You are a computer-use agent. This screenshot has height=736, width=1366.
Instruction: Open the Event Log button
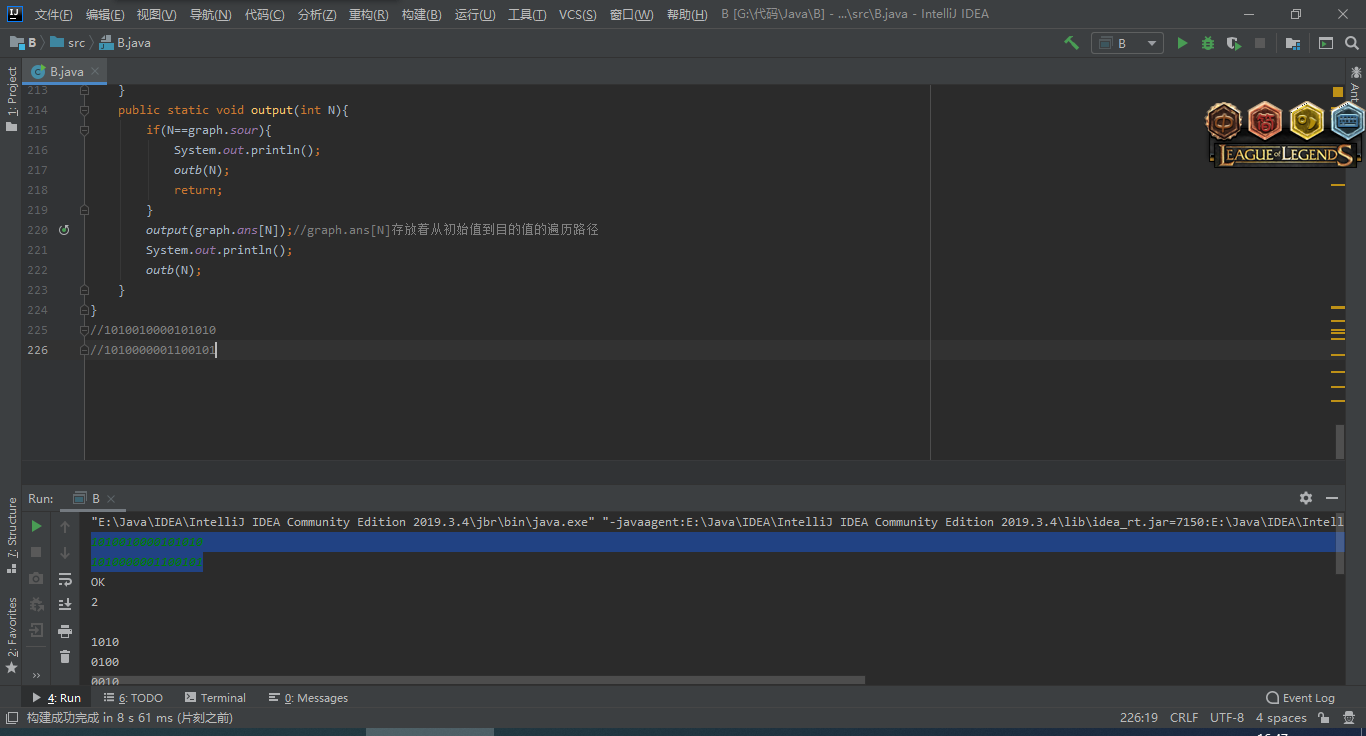click(x=1300, y=698)
